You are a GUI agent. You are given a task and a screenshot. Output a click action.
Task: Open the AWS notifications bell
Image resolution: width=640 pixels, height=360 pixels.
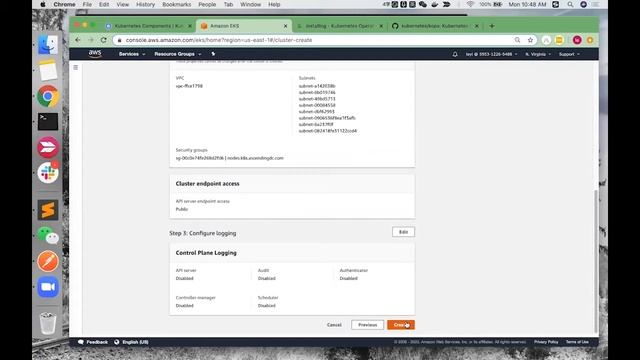click(455, 54)
